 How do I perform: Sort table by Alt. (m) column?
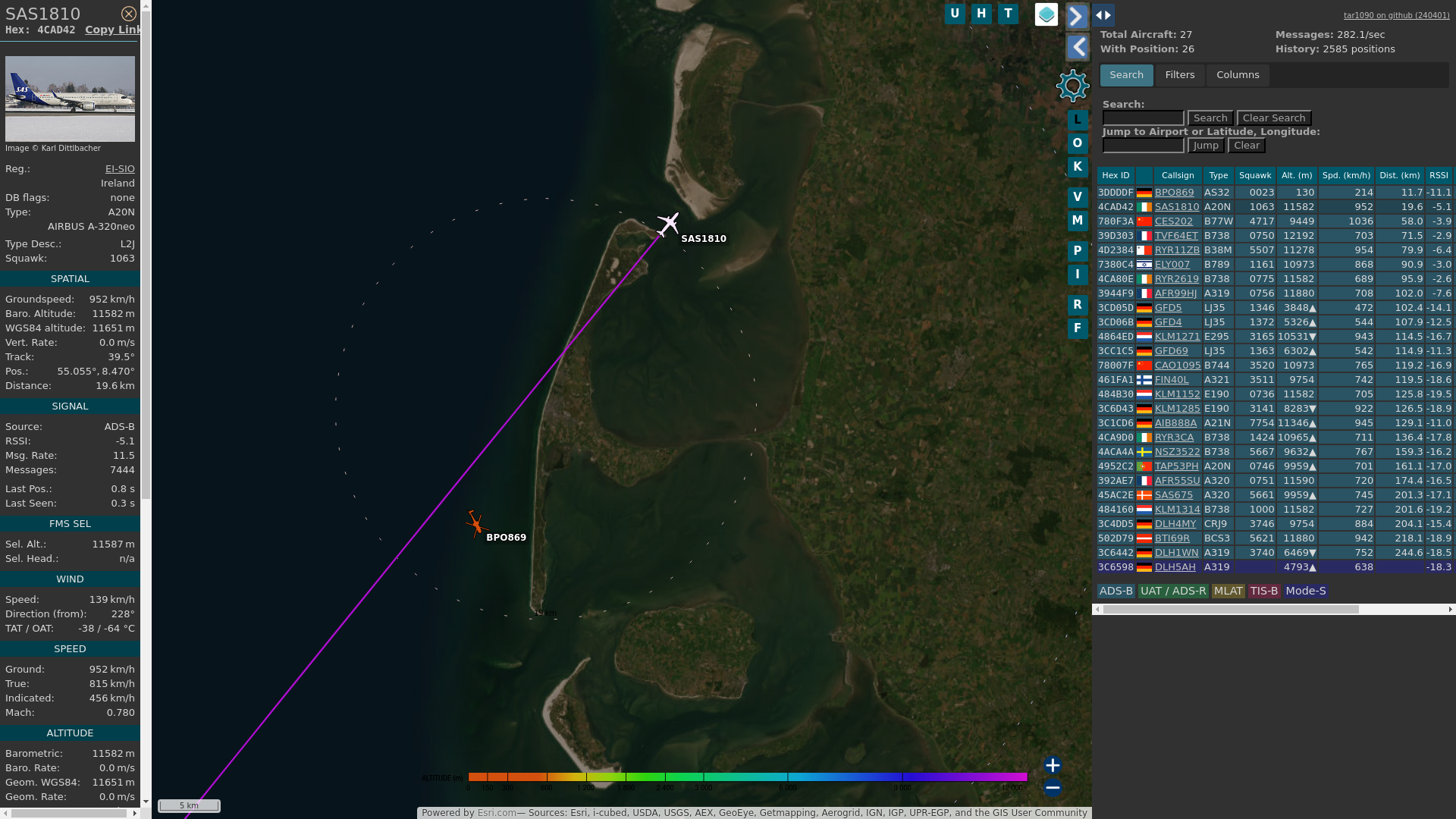tap(1297, 175)
